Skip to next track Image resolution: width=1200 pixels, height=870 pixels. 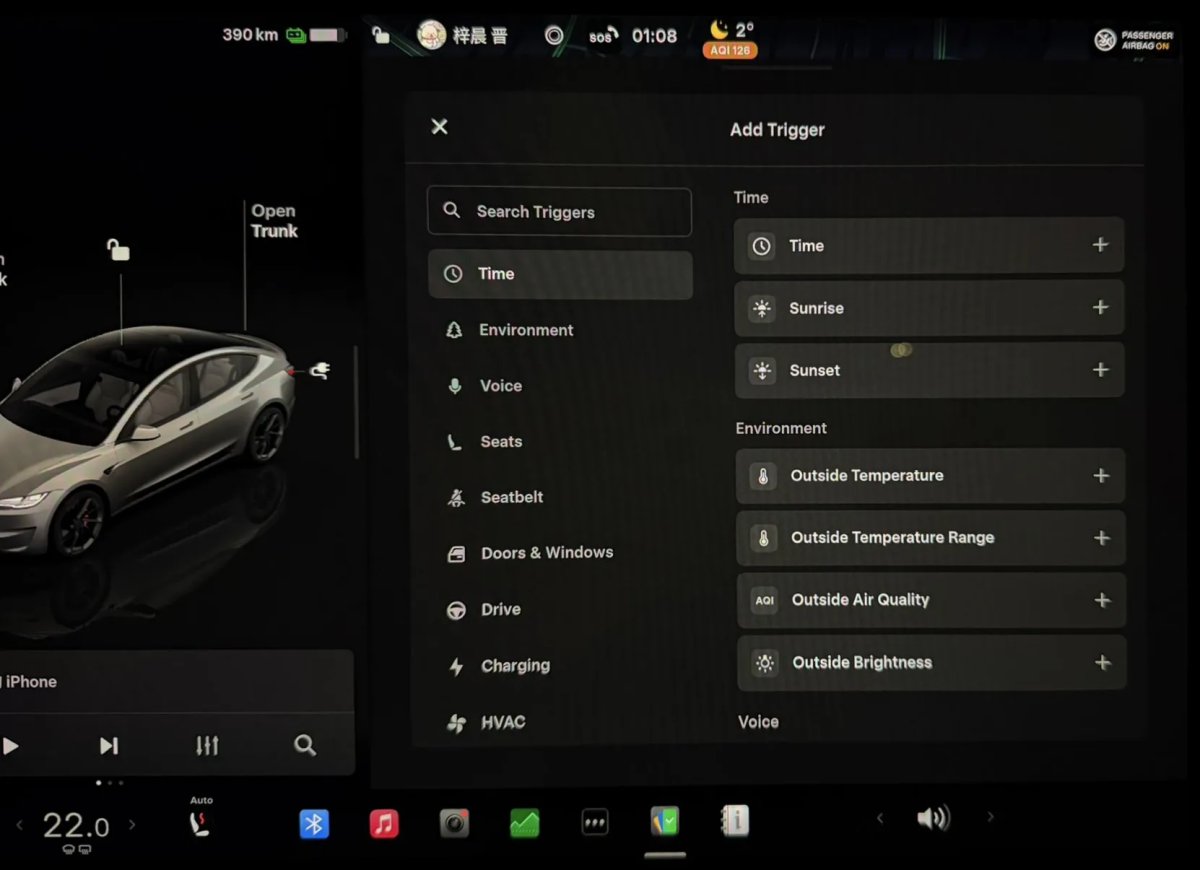[109, 745]
